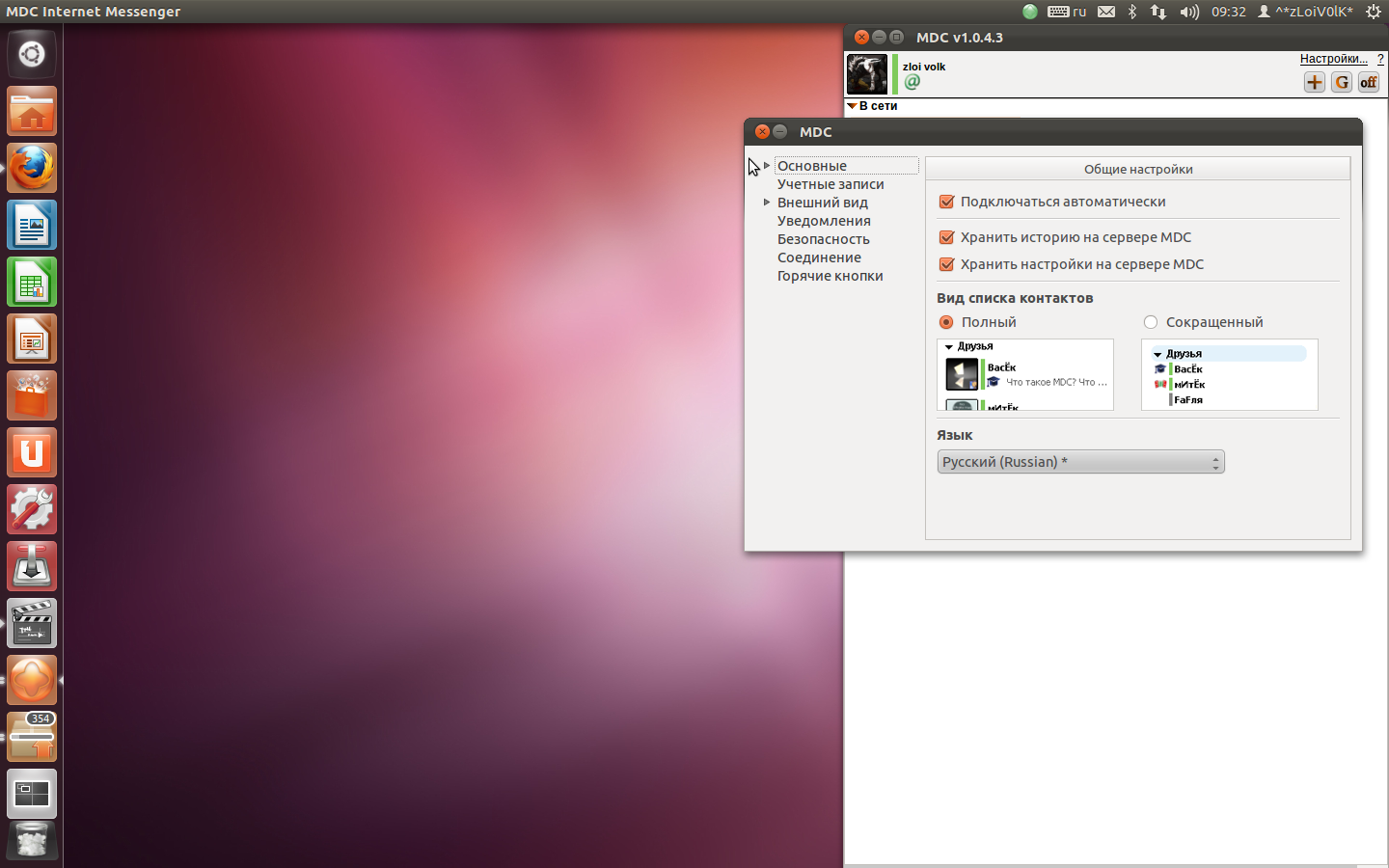Click the off toggle button in MDC
The image size is (1389, 868).
click(x=1368, y=82)
